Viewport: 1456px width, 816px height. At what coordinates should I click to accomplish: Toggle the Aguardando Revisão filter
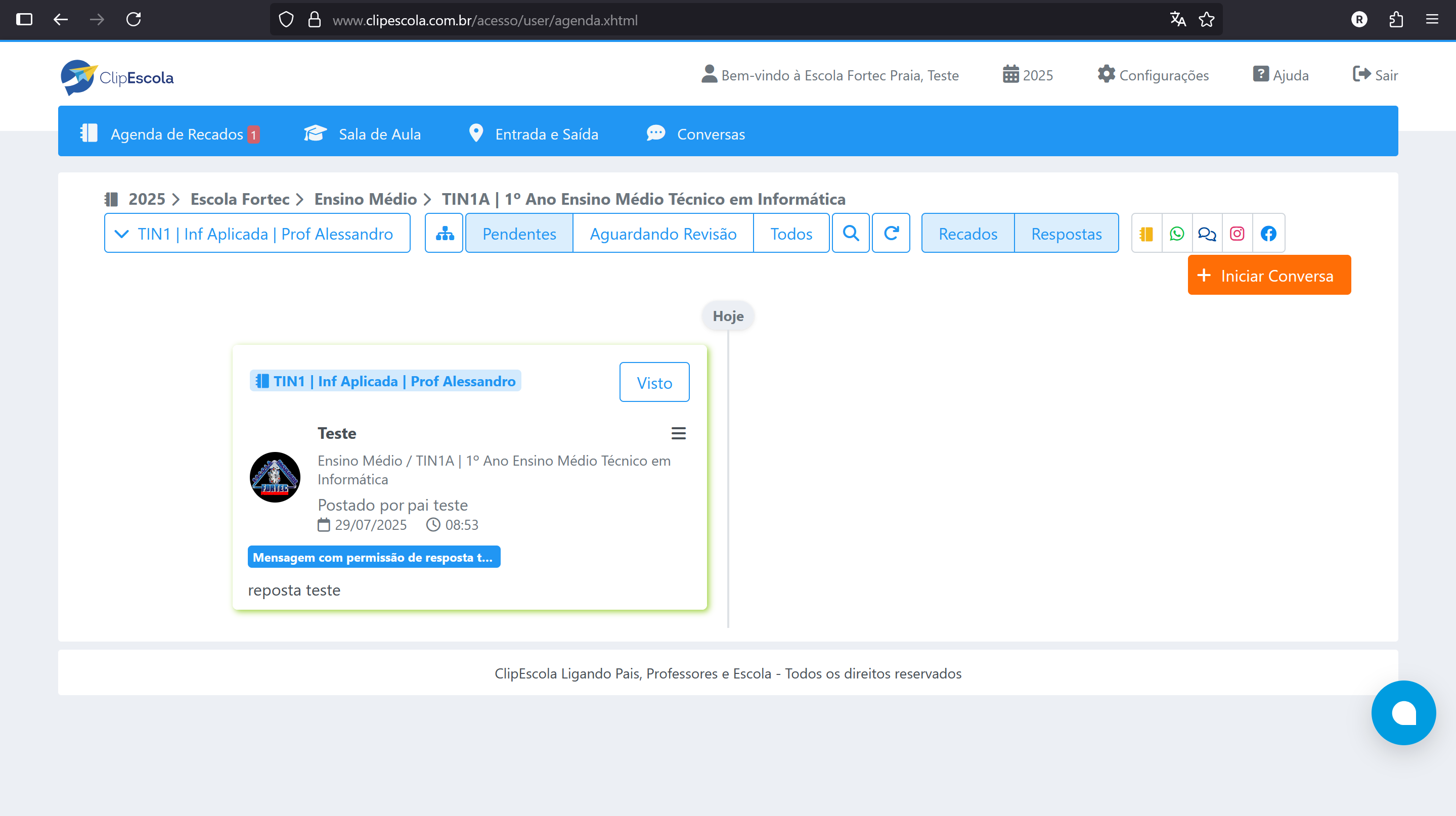pyautogui.click(x=663, y=234)
